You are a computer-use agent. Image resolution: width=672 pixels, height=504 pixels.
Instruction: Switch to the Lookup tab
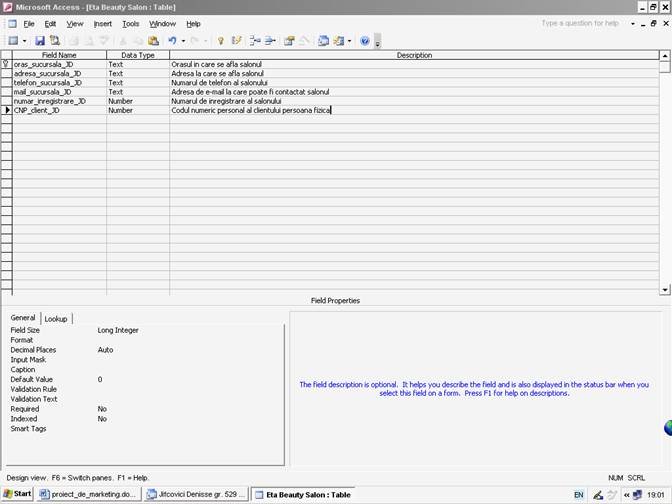tap(56, 319)
